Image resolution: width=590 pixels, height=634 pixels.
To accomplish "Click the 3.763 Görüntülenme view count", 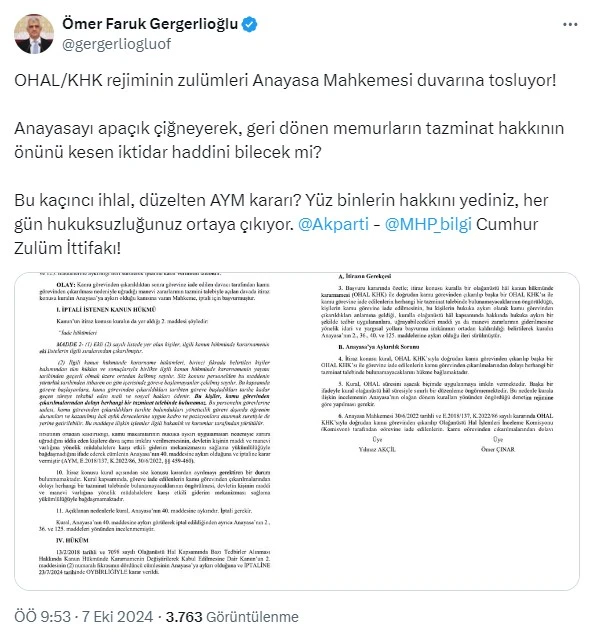I will 232,617.
